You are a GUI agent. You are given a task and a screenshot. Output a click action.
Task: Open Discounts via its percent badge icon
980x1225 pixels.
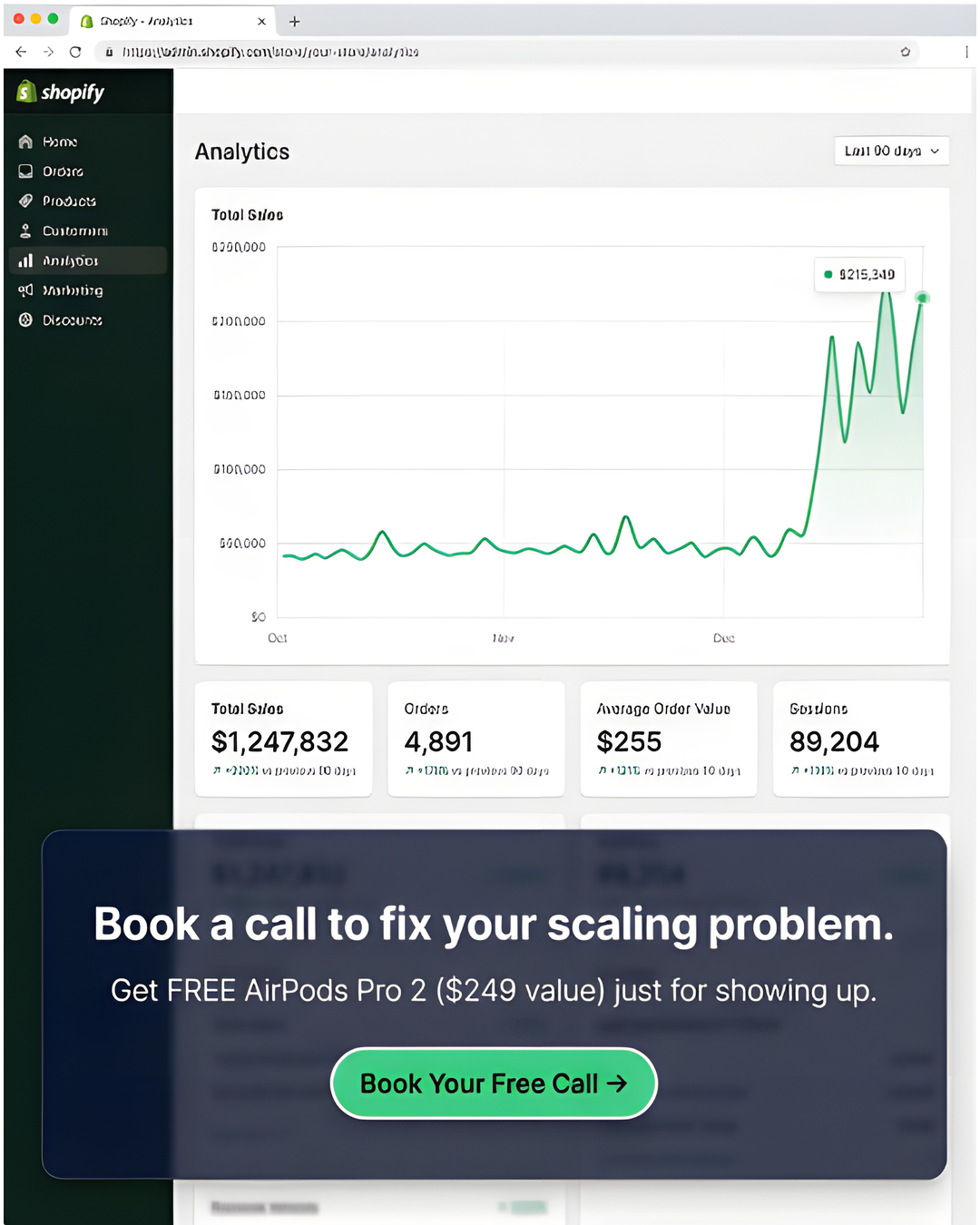[25, 319]
